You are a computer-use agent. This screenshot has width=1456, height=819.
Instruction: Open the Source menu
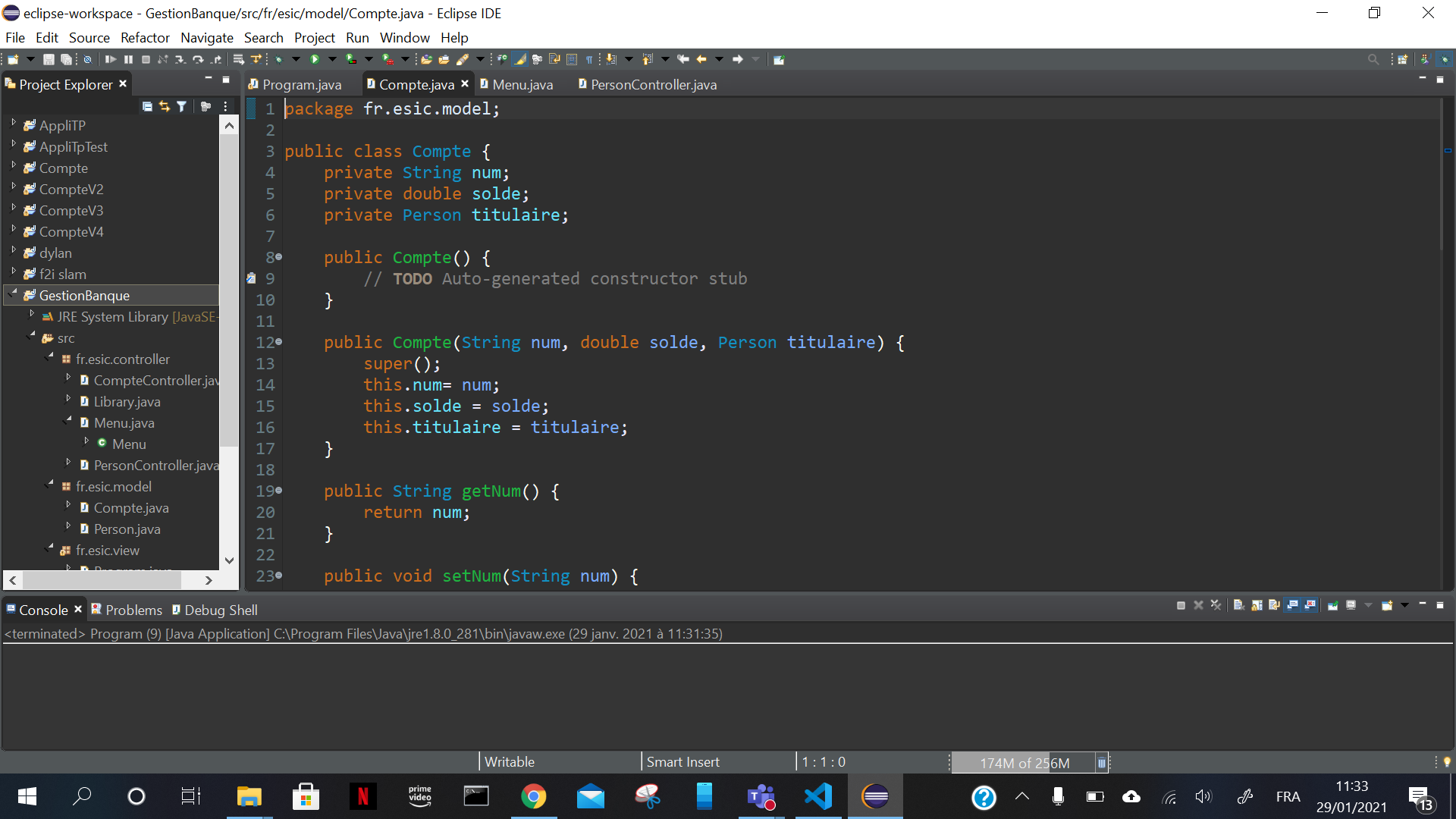pyautogui.click(x=89, y=37)
